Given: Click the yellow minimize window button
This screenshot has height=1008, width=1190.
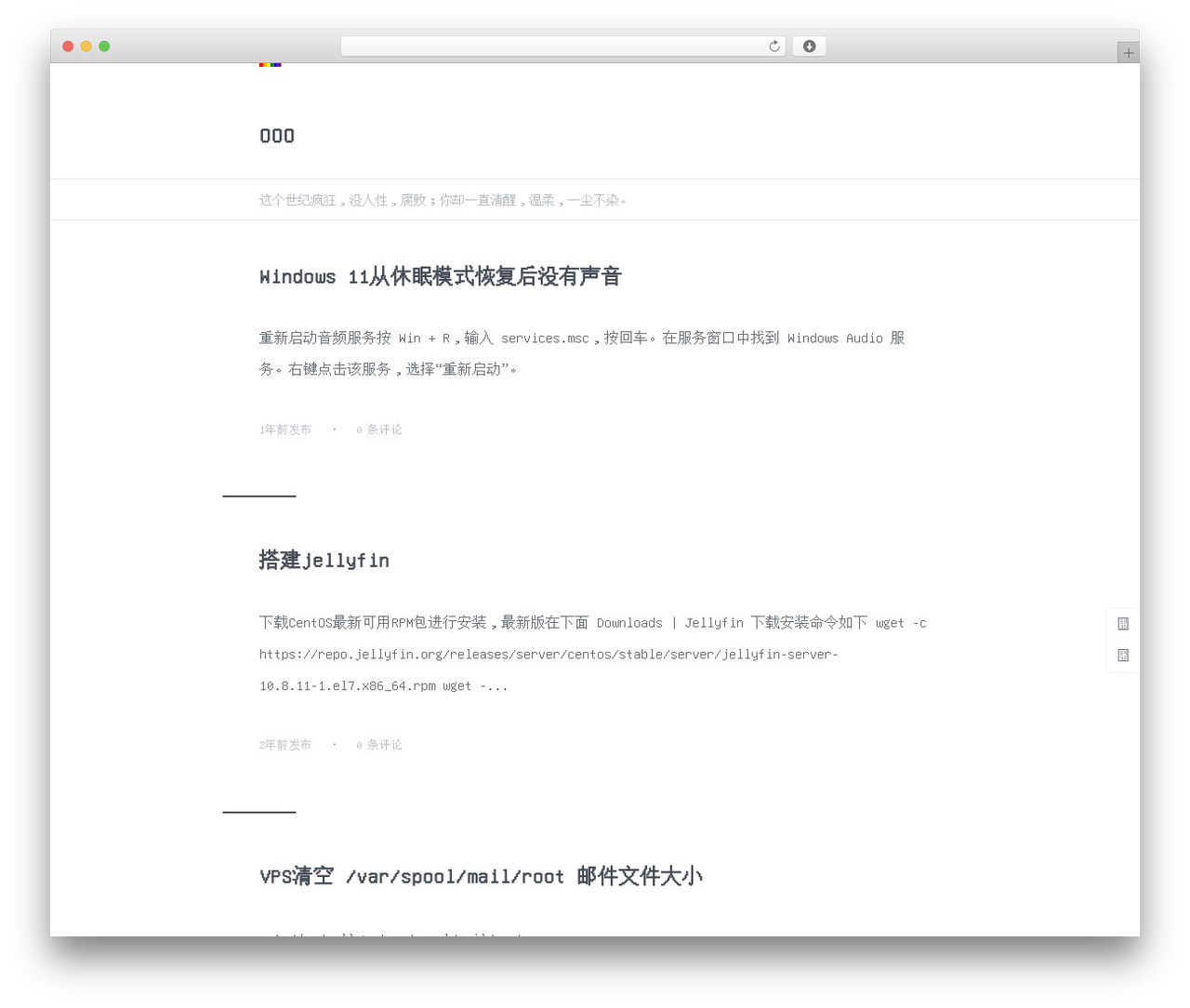Looking at the screenshot, I should 86,46.
